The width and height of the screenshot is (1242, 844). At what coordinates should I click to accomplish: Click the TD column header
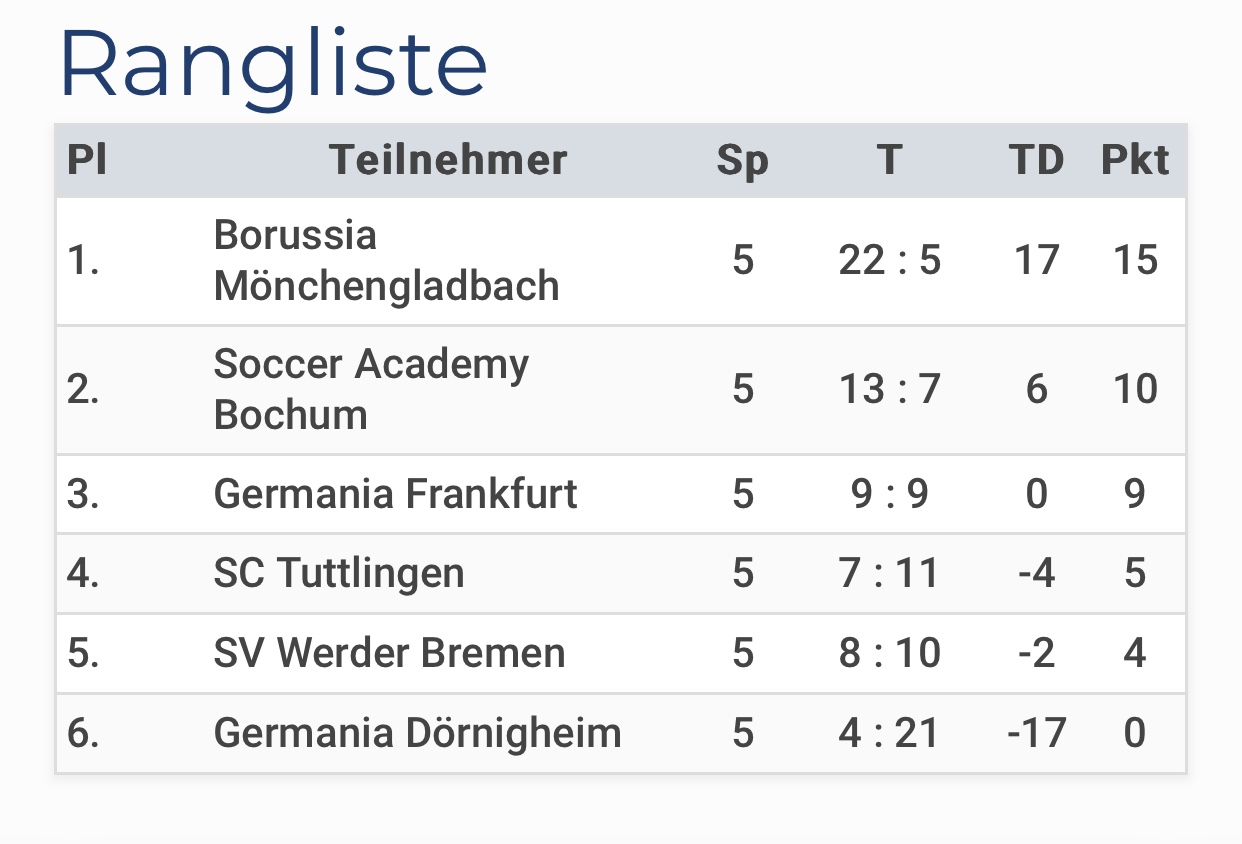[1036, 160]
